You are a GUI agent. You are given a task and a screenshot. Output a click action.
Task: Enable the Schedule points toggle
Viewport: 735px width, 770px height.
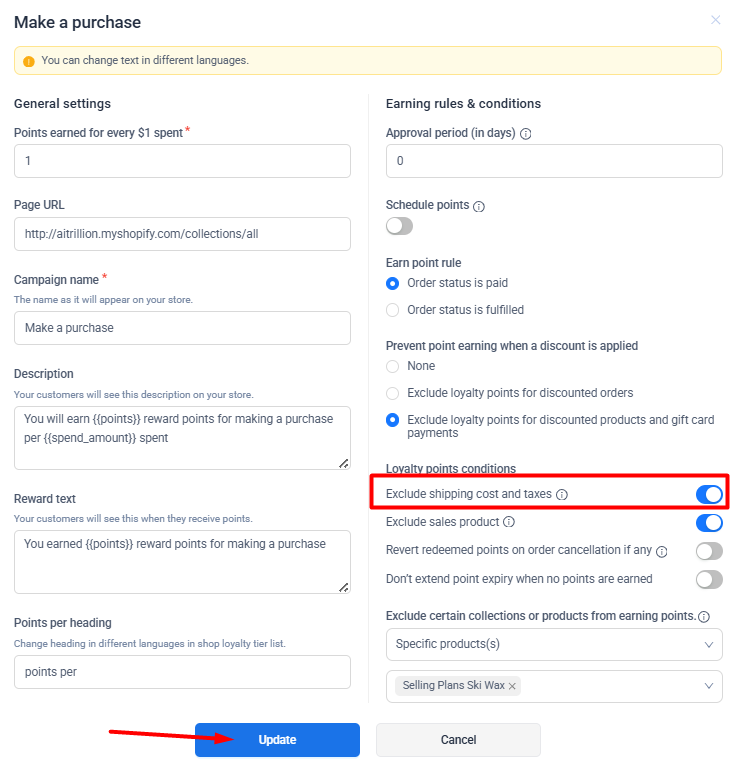tap(399, 226)
